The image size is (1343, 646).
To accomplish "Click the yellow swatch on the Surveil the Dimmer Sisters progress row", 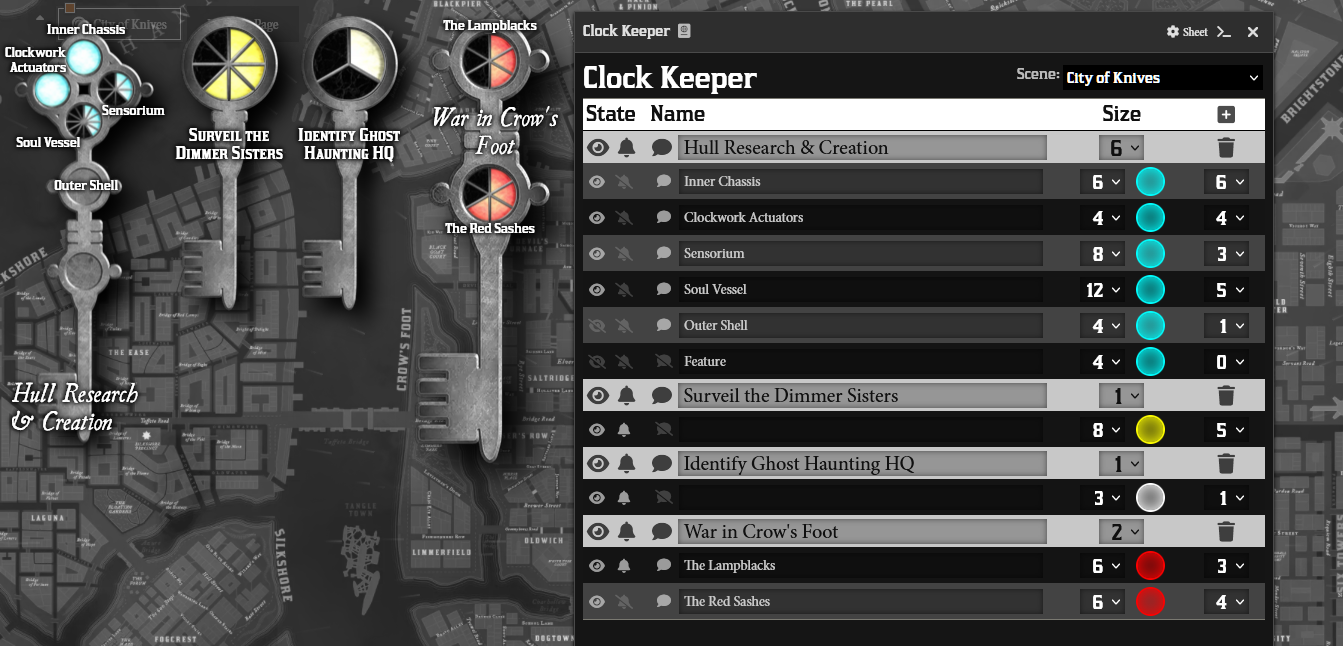I will click(x=1150, y=429).
